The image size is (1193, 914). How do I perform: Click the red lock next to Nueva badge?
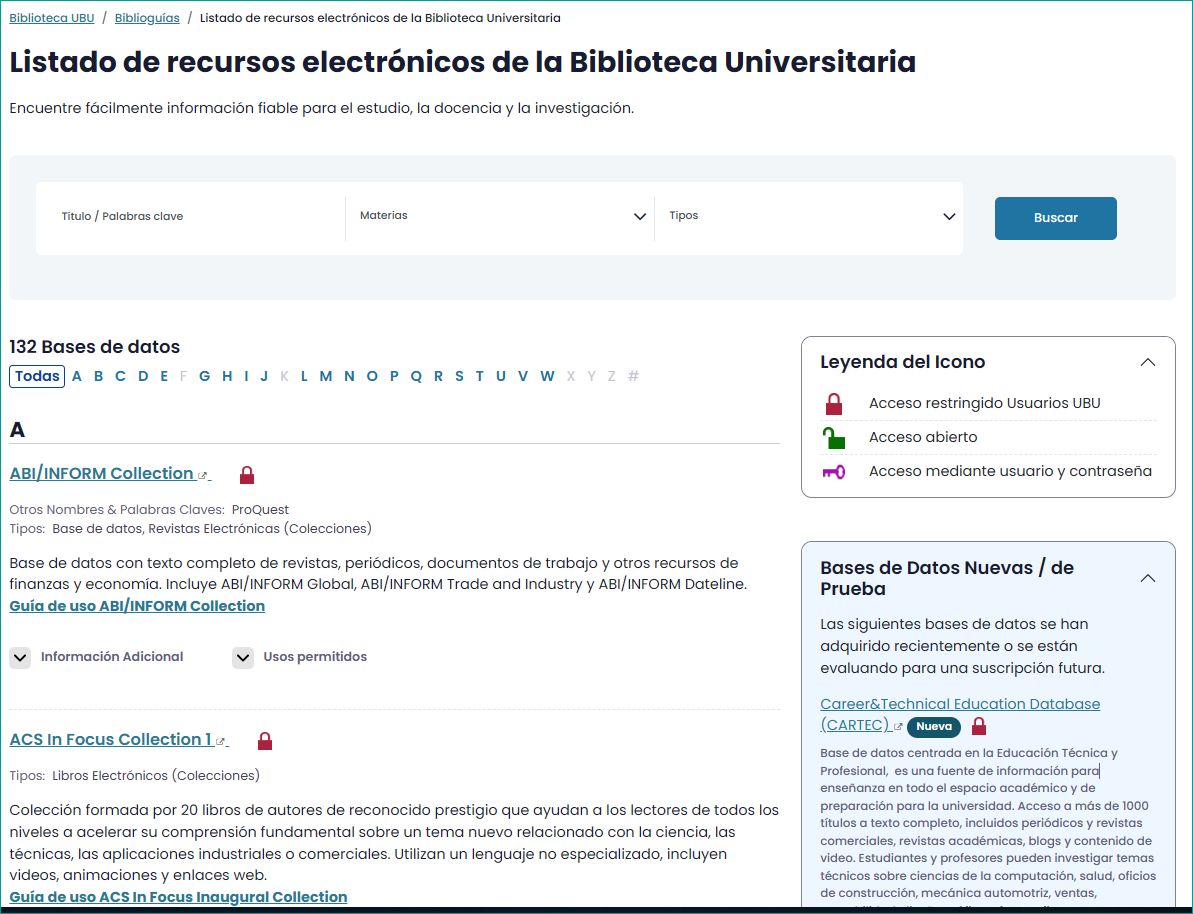pos(979,726)
